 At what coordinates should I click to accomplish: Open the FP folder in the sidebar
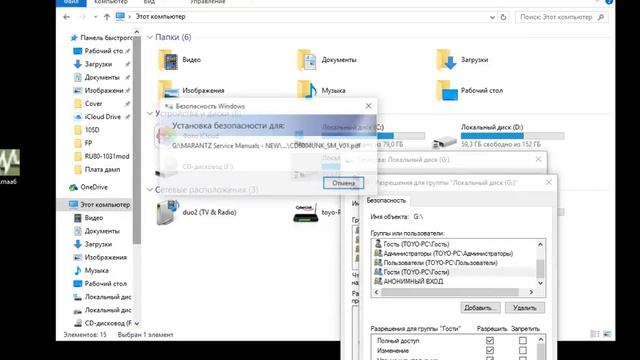(x=83, y=143)
